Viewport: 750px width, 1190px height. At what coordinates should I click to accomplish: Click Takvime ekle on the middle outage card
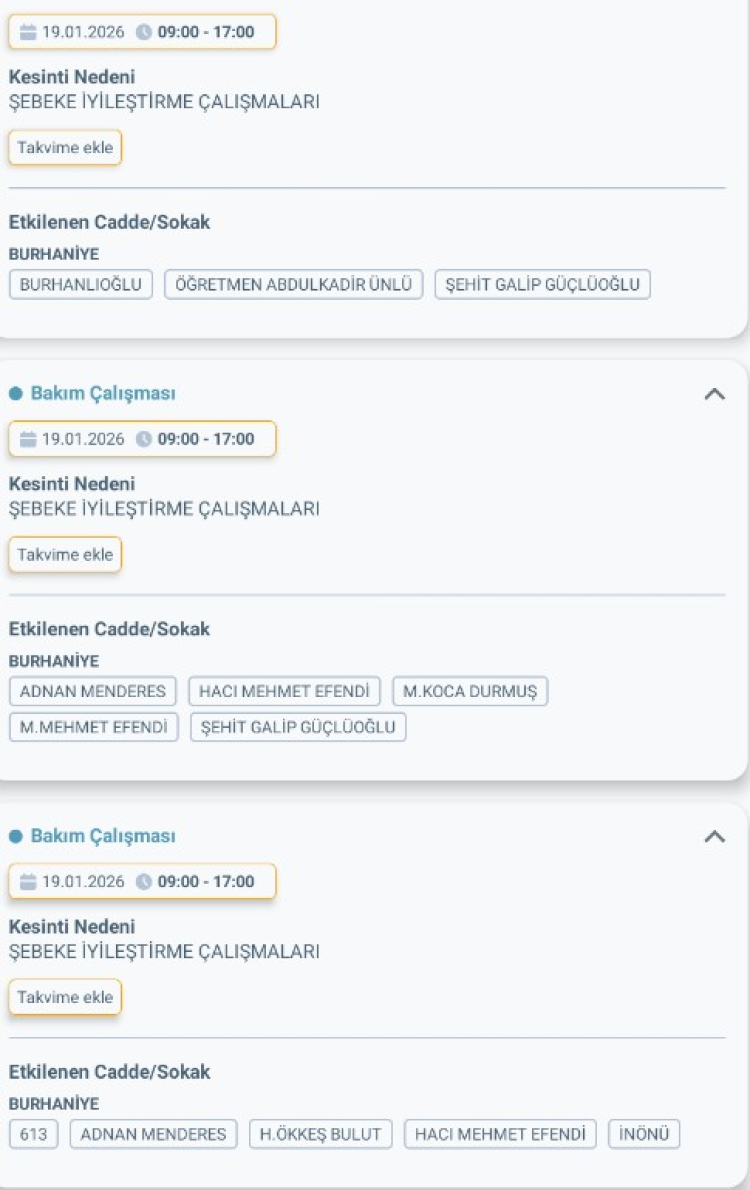[x=64, y=554]
